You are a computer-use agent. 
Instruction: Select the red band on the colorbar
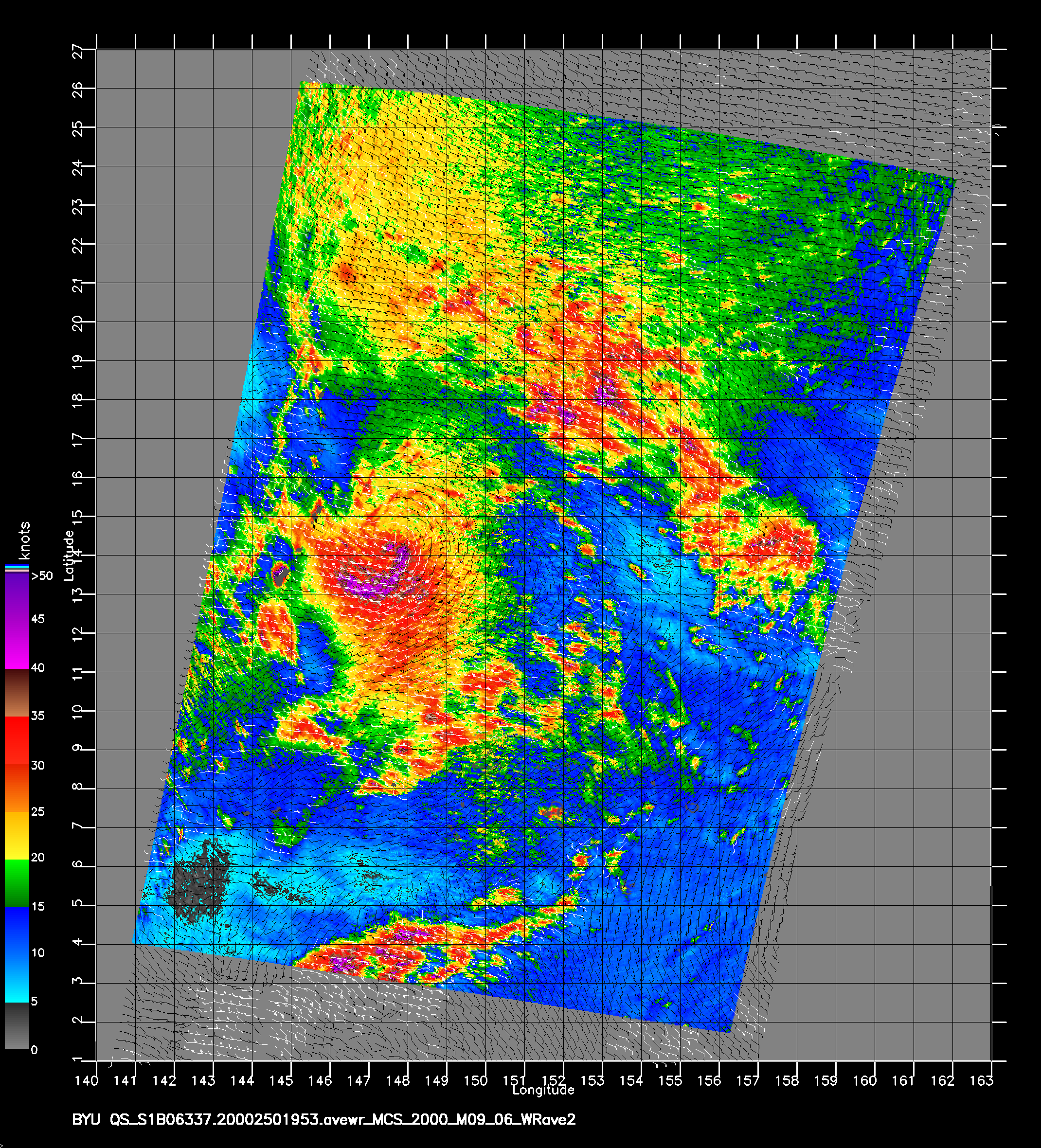tap(17, 740)
